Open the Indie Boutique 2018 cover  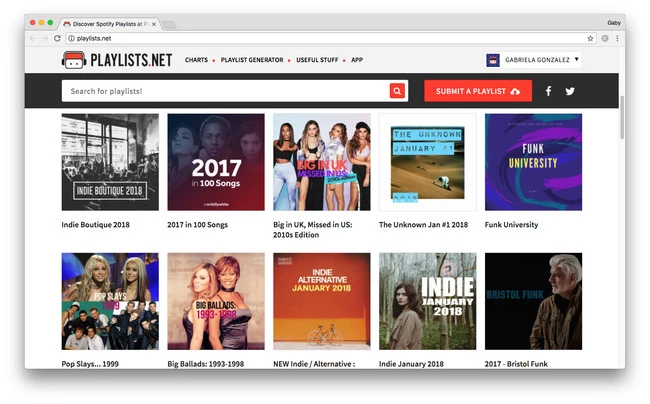click(x=110, y=162)
